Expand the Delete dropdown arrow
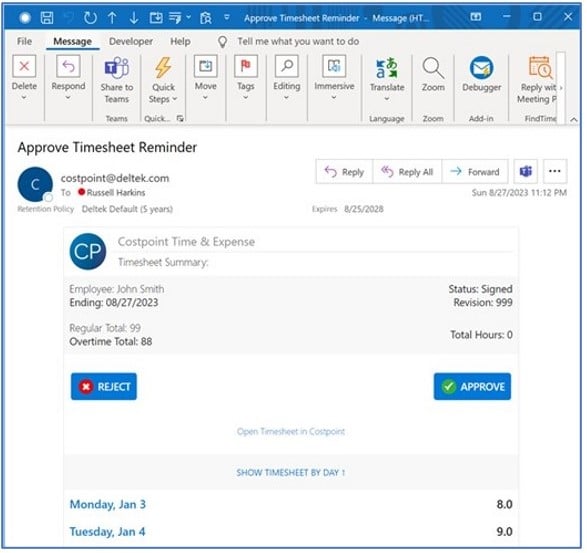Image resolution: width=587 pixels, height=553 pixels. tap(24, 98)
